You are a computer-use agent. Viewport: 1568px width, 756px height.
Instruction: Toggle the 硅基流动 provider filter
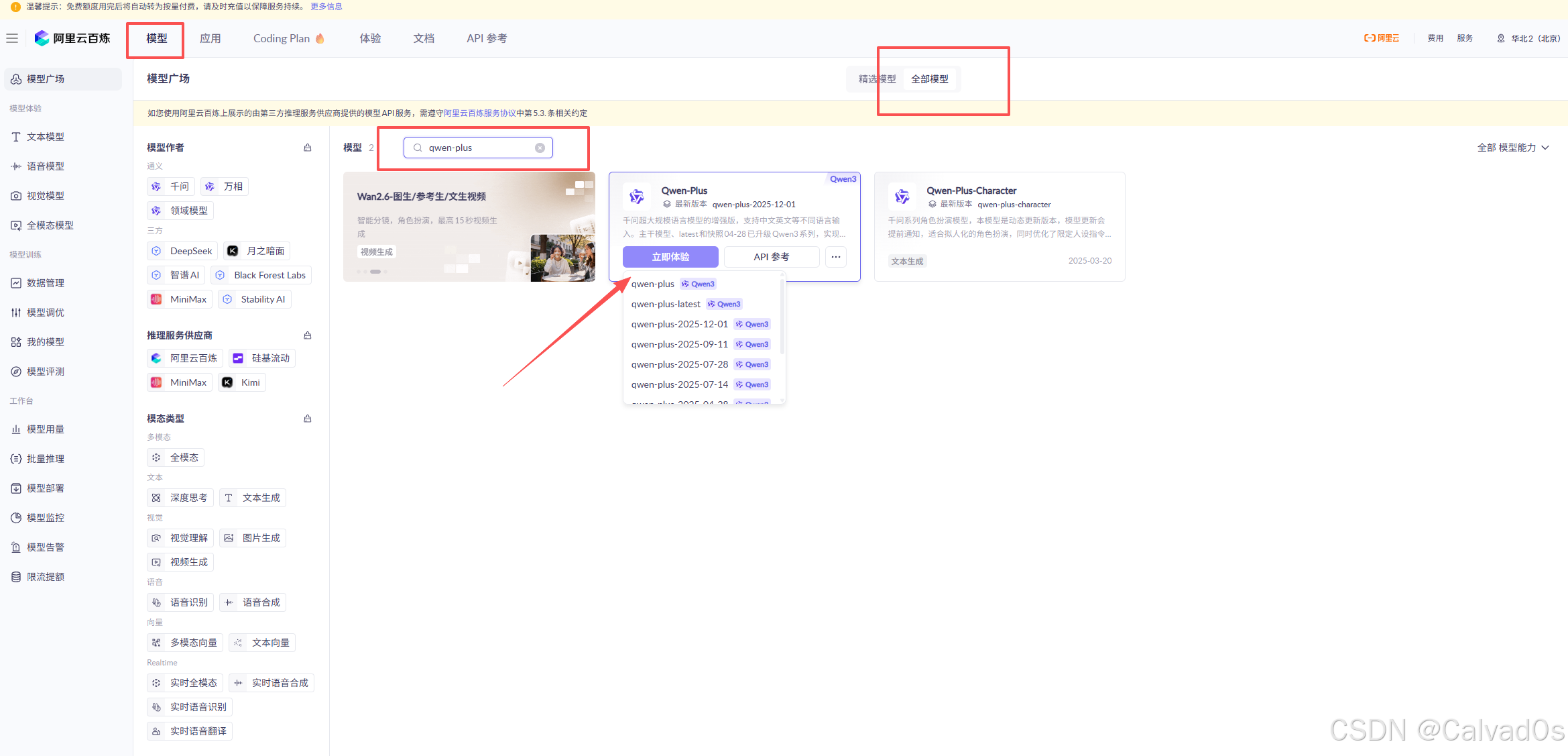[x=262, y=358]
